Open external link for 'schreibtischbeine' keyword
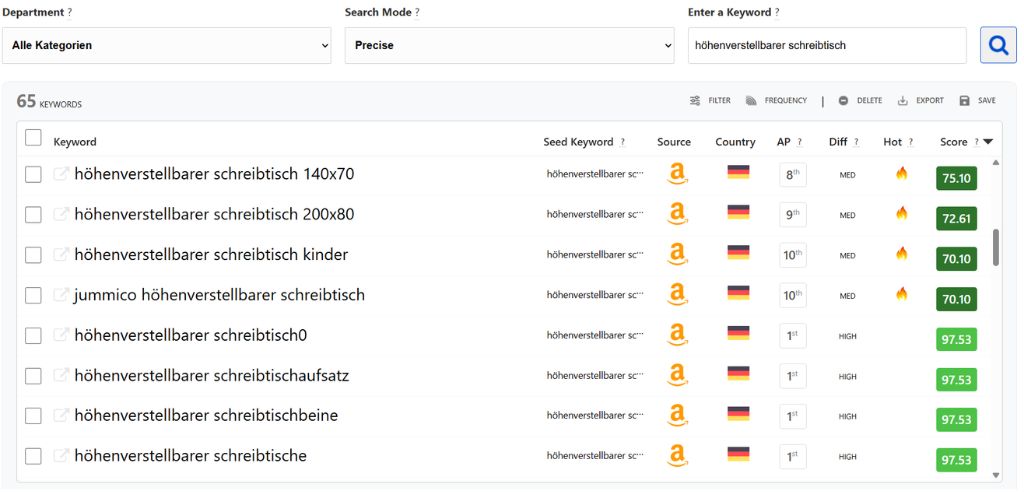 (x=61, y=416)
